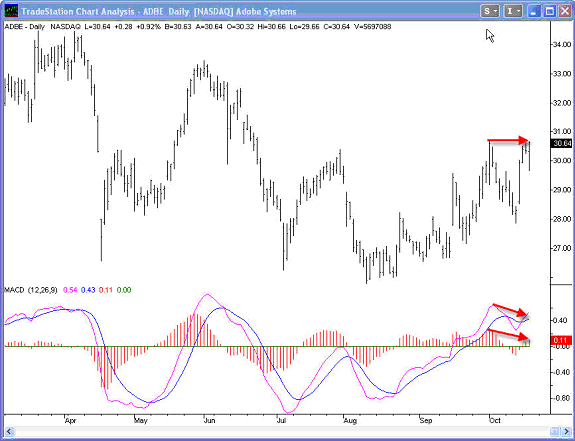Click the '31.00' price axis label
This screenshot has height=441, width=575.
562,131
